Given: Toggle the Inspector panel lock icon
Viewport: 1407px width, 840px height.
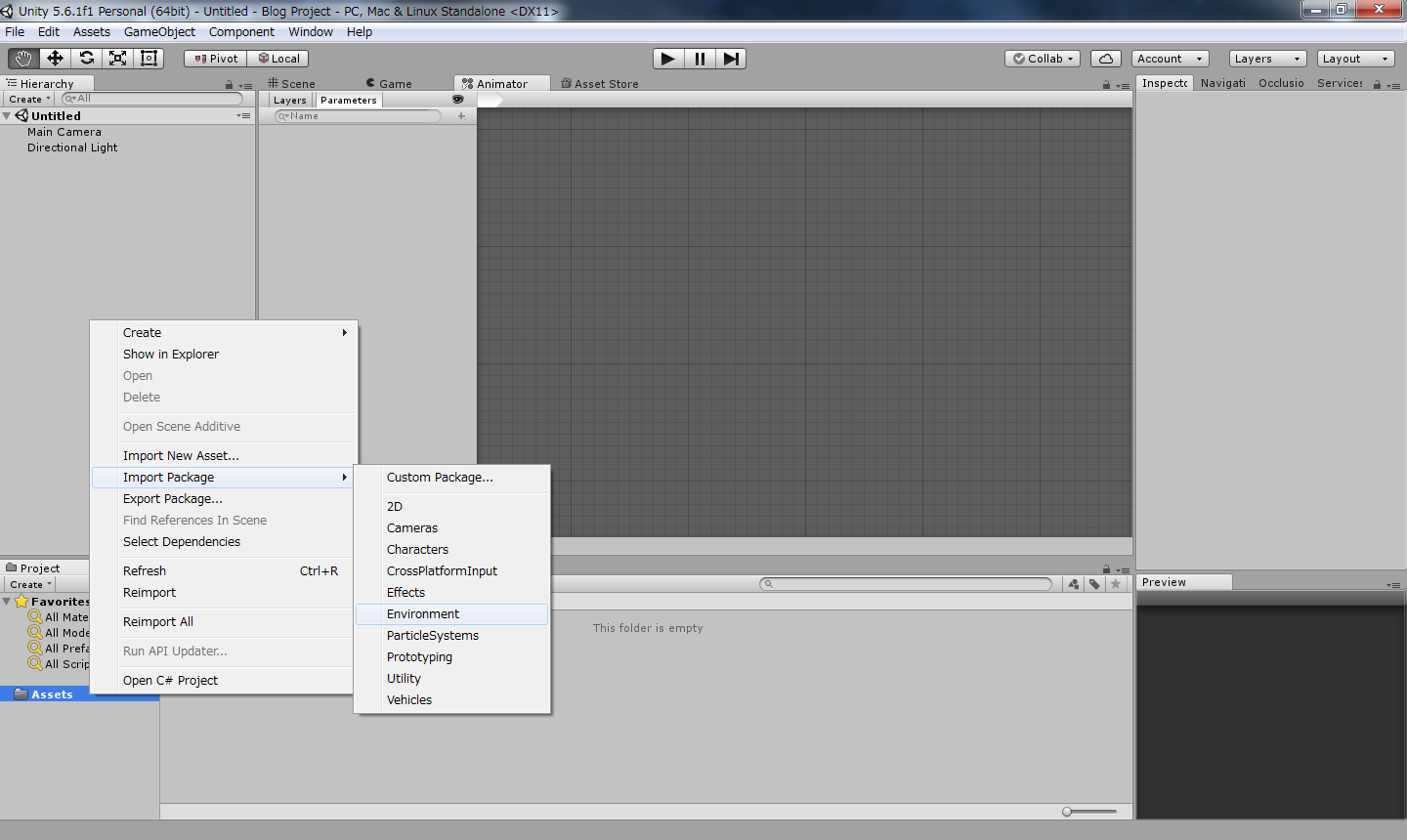Looking at the screenshot, I should point(1377,85).
